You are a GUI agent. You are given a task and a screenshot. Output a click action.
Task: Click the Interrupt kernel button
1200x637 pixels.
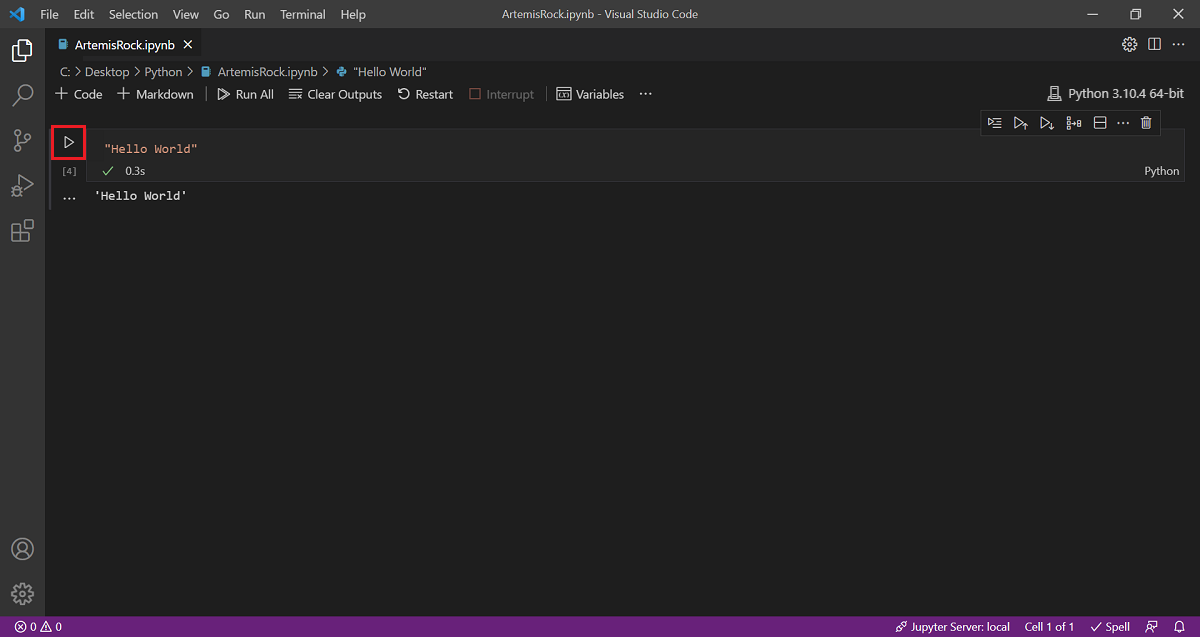(x=502, y=94)
